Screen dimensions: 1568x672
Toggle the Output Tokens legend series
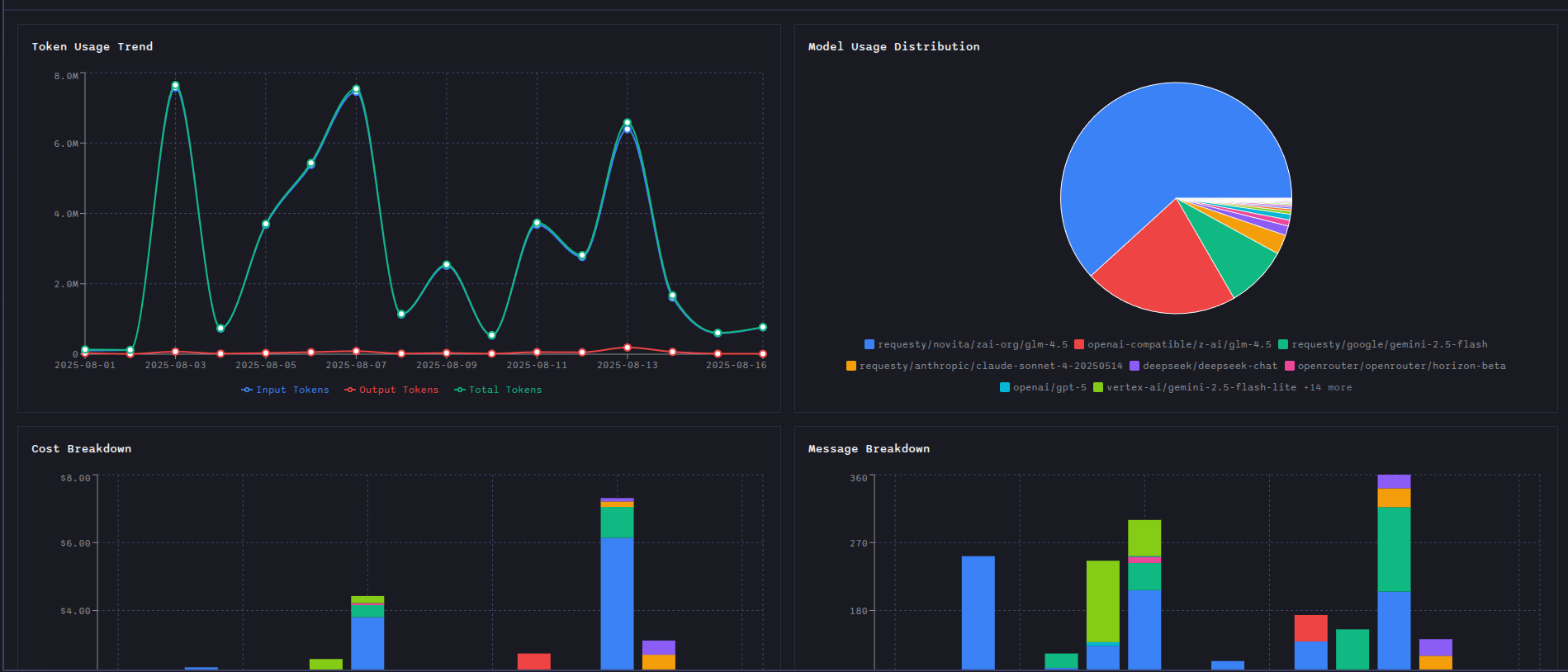391,390
